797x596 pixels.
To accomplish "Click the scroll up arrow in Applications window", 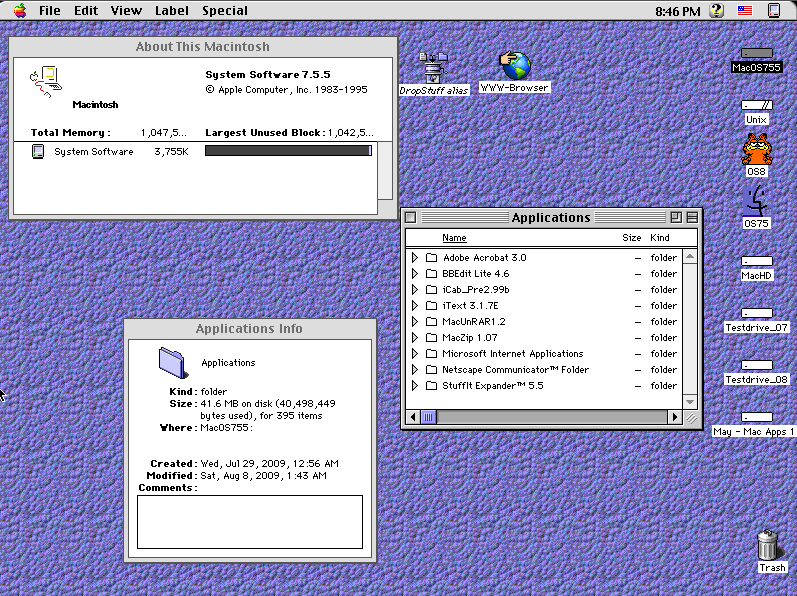I will (x=690, y=256).
